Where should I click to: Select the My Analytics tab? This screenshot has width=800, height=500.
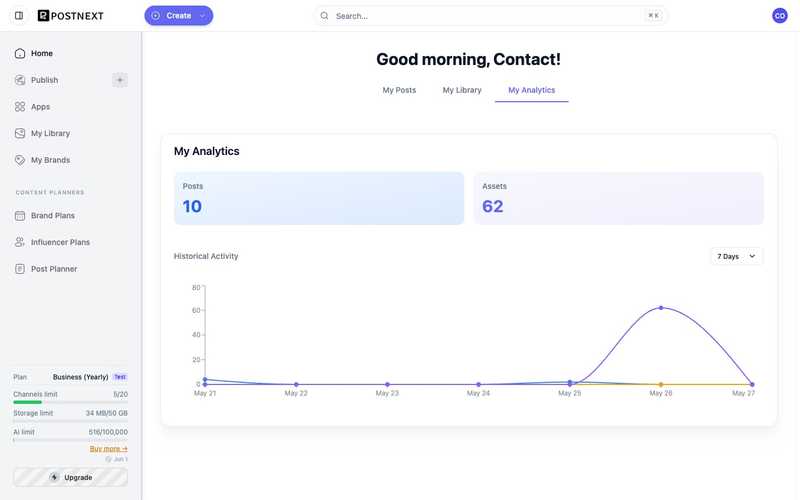point(531,90)
